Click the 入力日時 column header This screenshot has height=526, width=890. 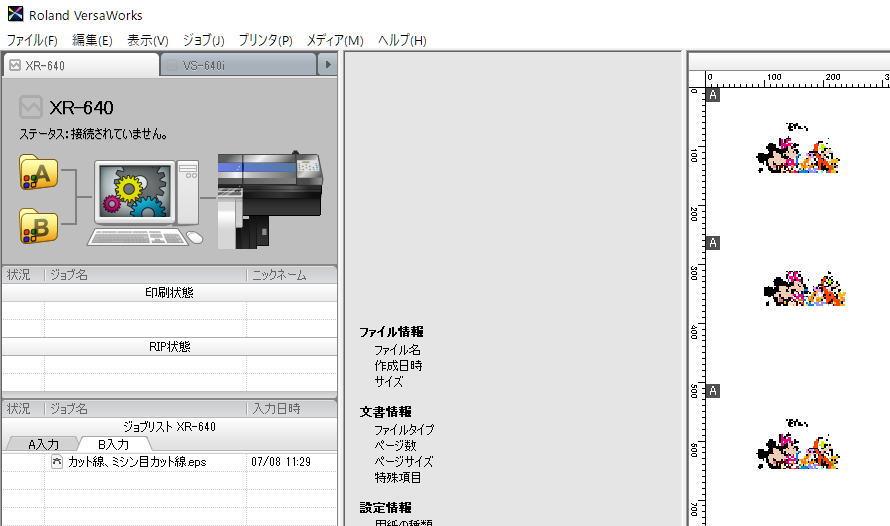click(292, 409)
